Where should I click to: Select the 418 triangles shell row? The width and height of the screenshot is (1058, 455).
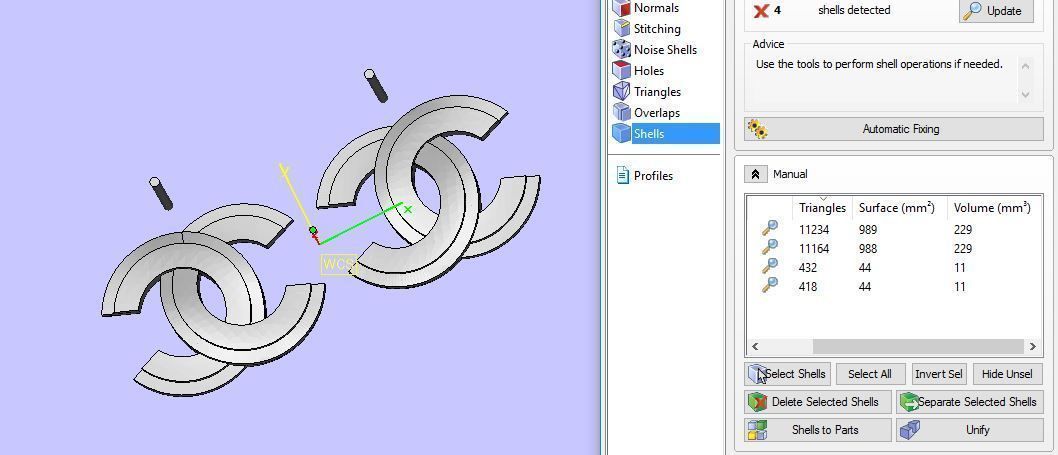click(892, 286)
